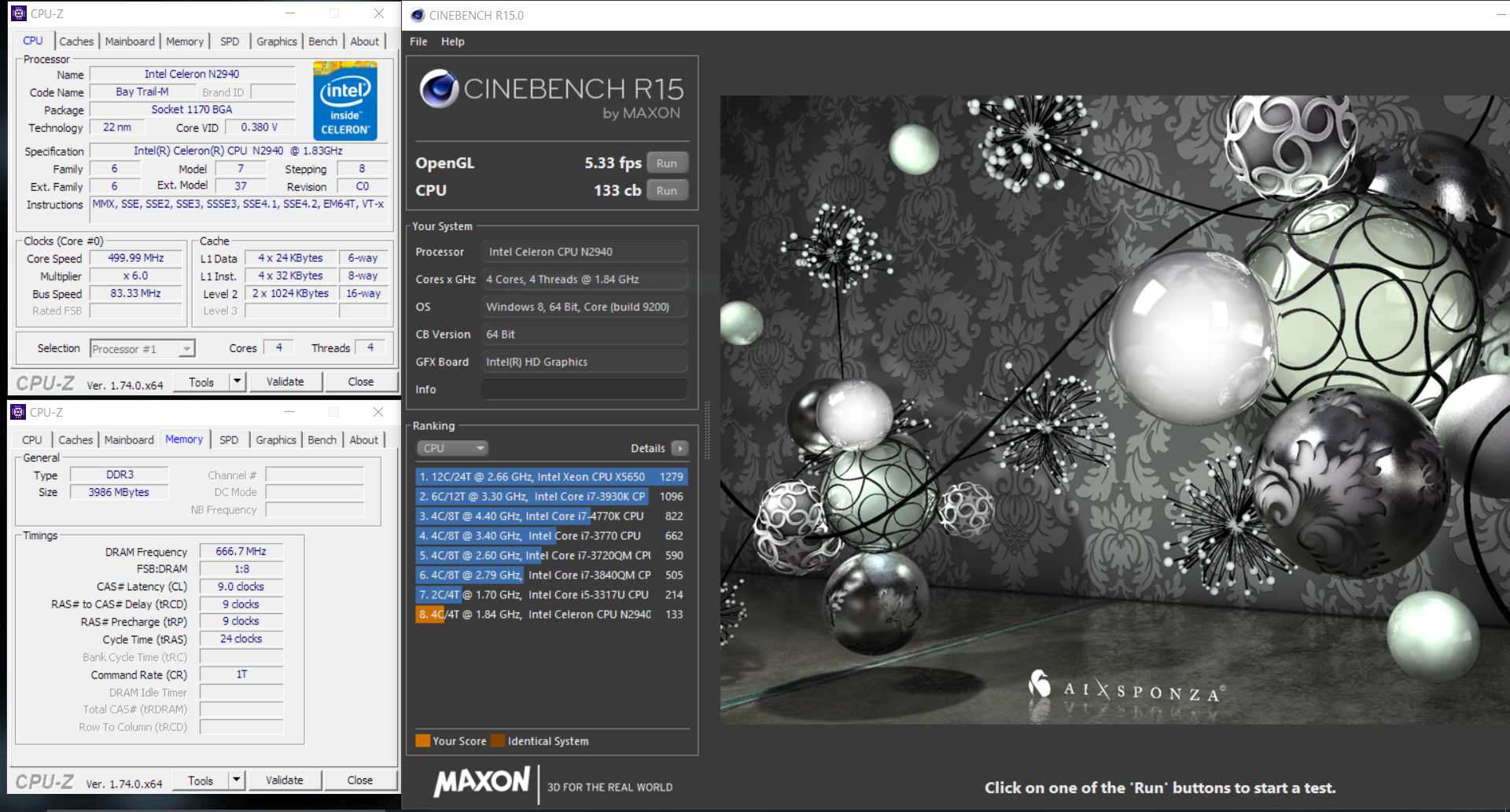This screenshot has width=1510, height=812.
Task: Click the Details arrow button in Ranking
Action: point(680,448)
